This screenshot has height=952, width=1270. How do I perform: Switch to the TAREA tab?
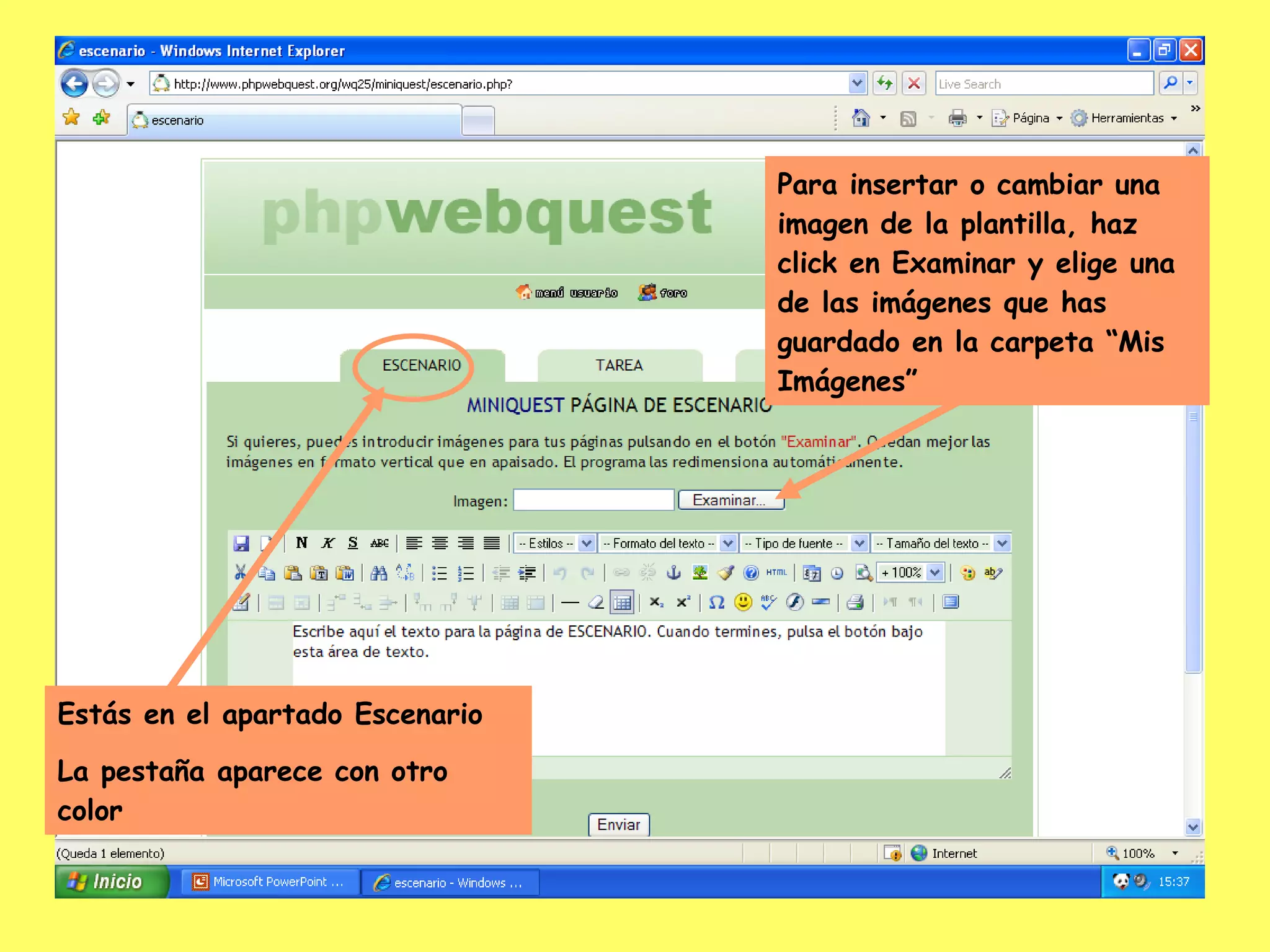(x=619, y=366)
